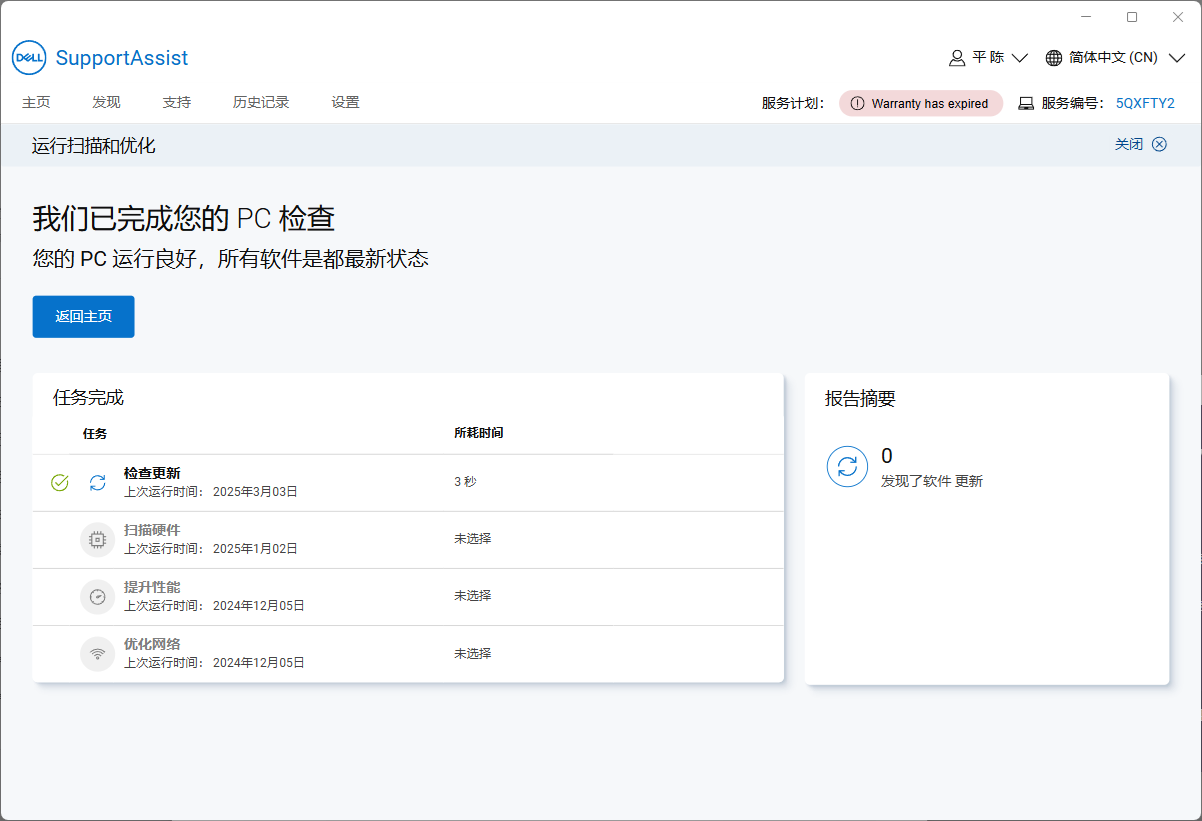This screenshot has width=1202, height=821.
Task: Close the SupportAssist window
Action: coord(1178,17)
